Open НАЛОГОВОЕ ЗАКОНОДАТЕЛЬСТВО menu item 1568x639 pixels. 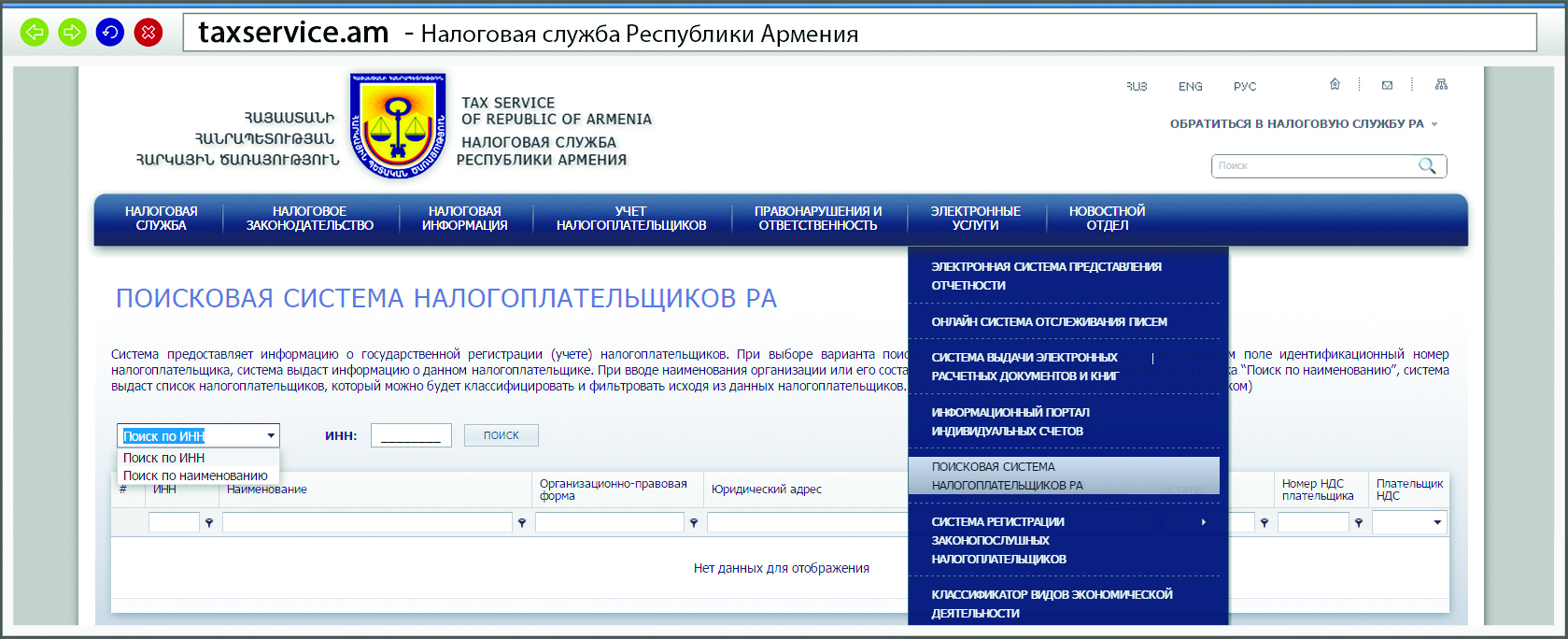click(310, 219)
